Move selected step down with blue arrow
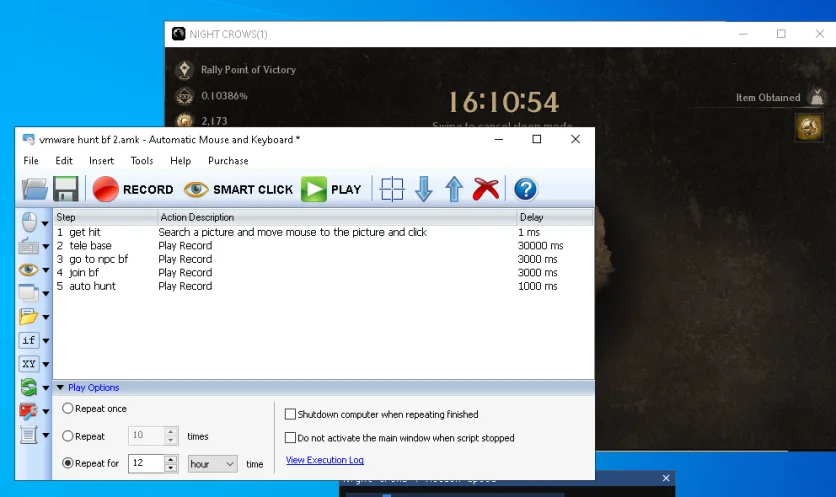The height and width of the screenshot is (497, 836). point(424,189)
